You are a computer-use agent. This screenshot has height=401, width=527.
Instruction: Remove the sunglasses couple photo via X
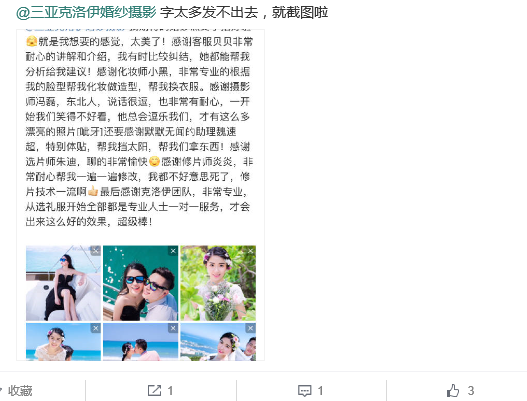173,251
